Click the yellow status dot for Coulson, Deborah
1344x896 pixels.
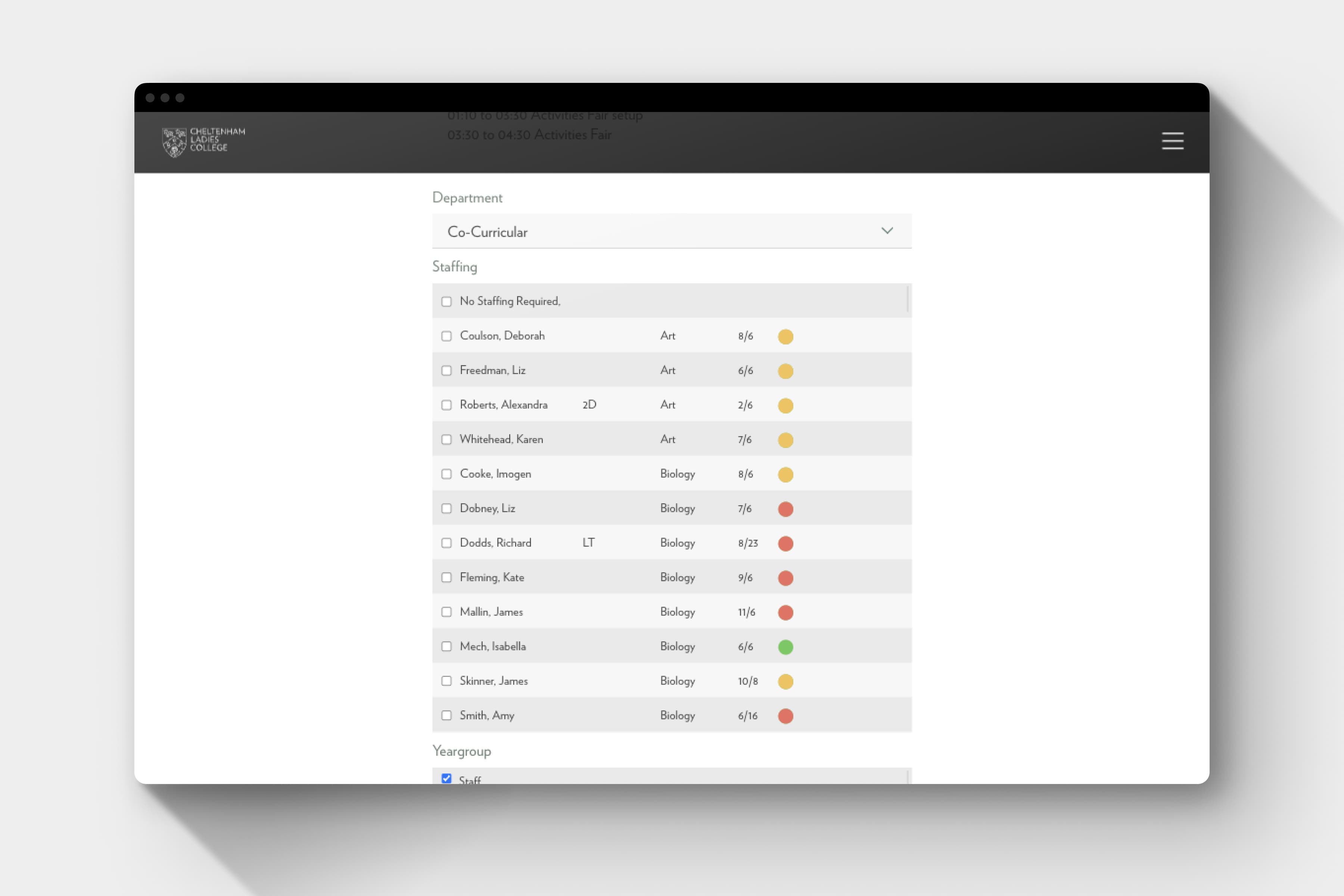[785, 337]
